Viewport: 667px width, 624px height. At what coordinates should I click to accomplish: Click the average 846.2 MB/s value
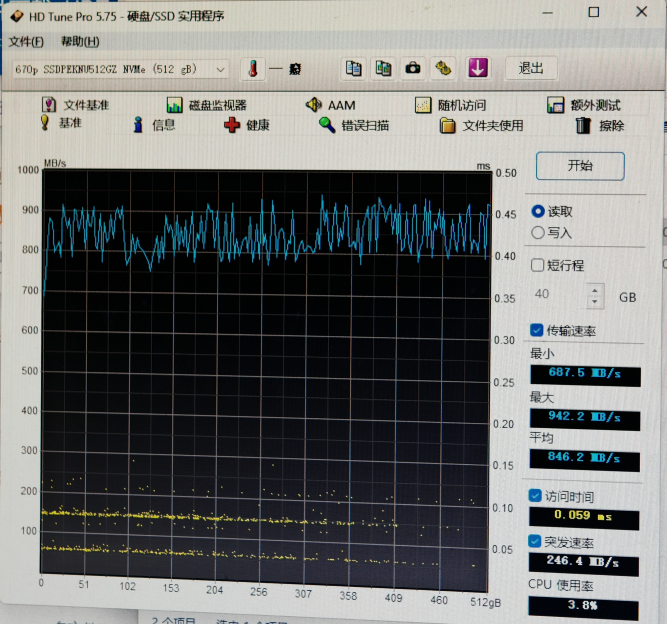click(x=584, y=459)
